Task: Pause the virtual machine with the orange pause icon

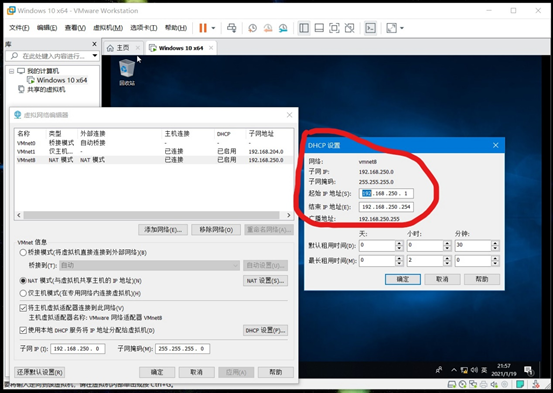Action: pos(203,28)
